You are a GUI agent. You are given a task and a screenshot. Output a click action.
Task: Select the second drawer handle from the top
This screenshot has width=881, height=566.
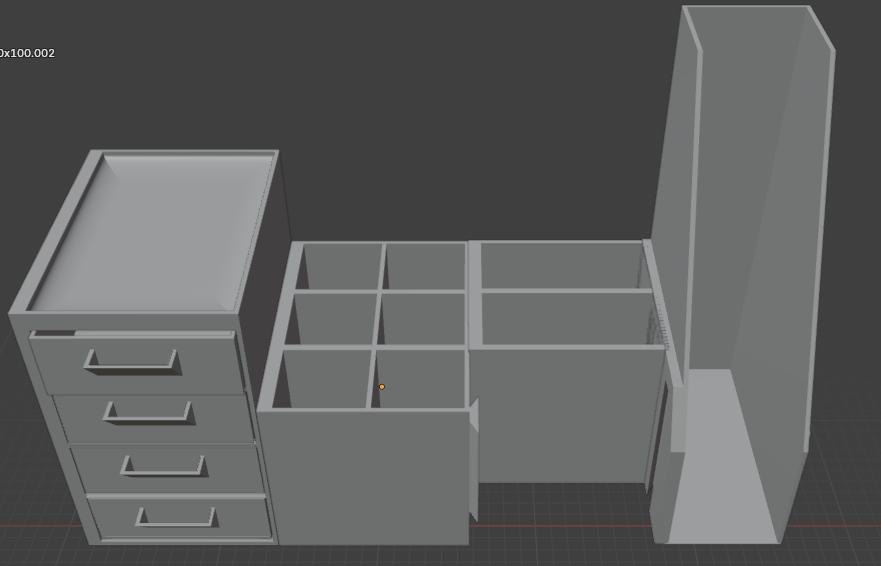coord(149,413)
